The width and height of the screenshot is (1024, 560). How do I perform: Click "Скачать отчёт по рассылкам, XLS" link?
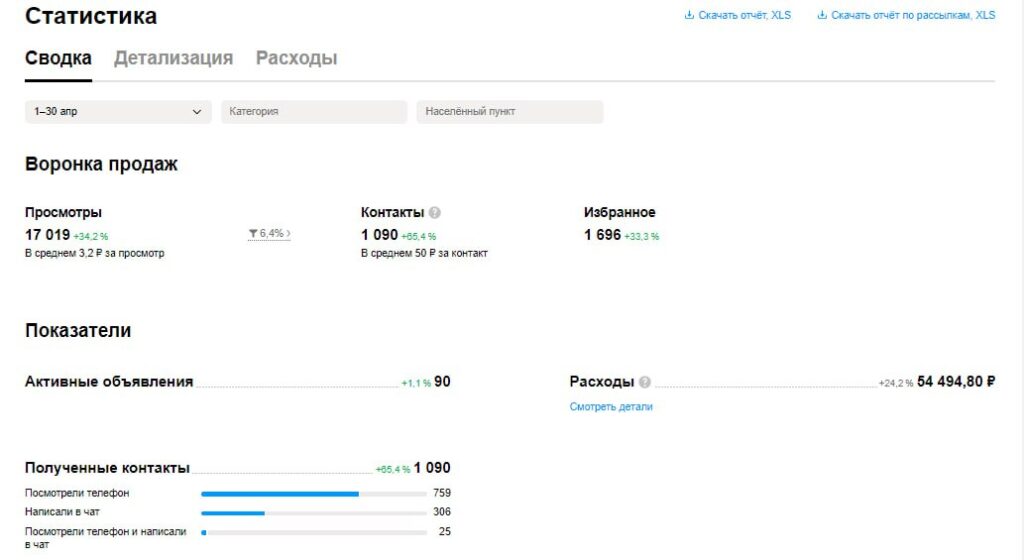coord(913,15)
